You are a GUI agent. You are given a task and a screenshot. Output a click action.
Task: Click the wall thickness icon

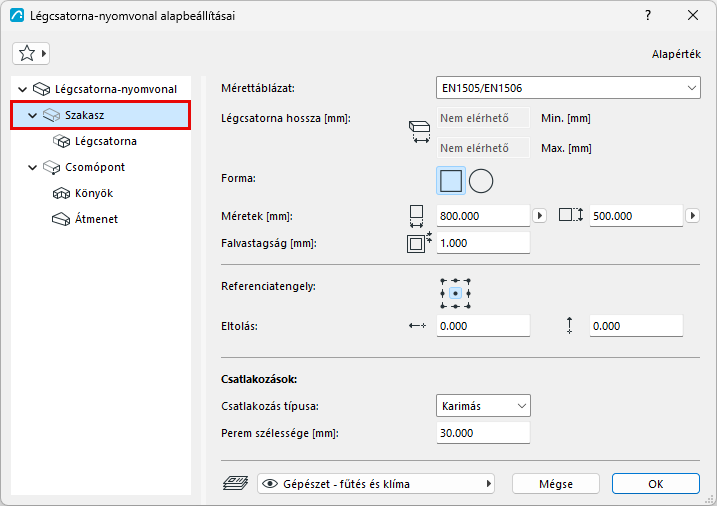(419, 242)
